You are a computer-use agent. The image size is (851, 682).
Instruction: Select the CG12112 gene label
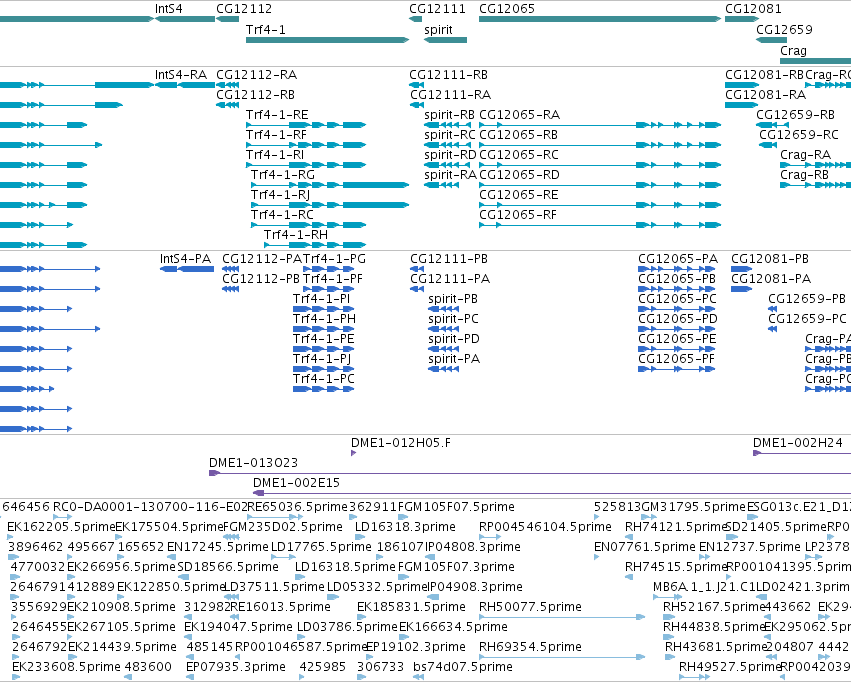[244, 9]
